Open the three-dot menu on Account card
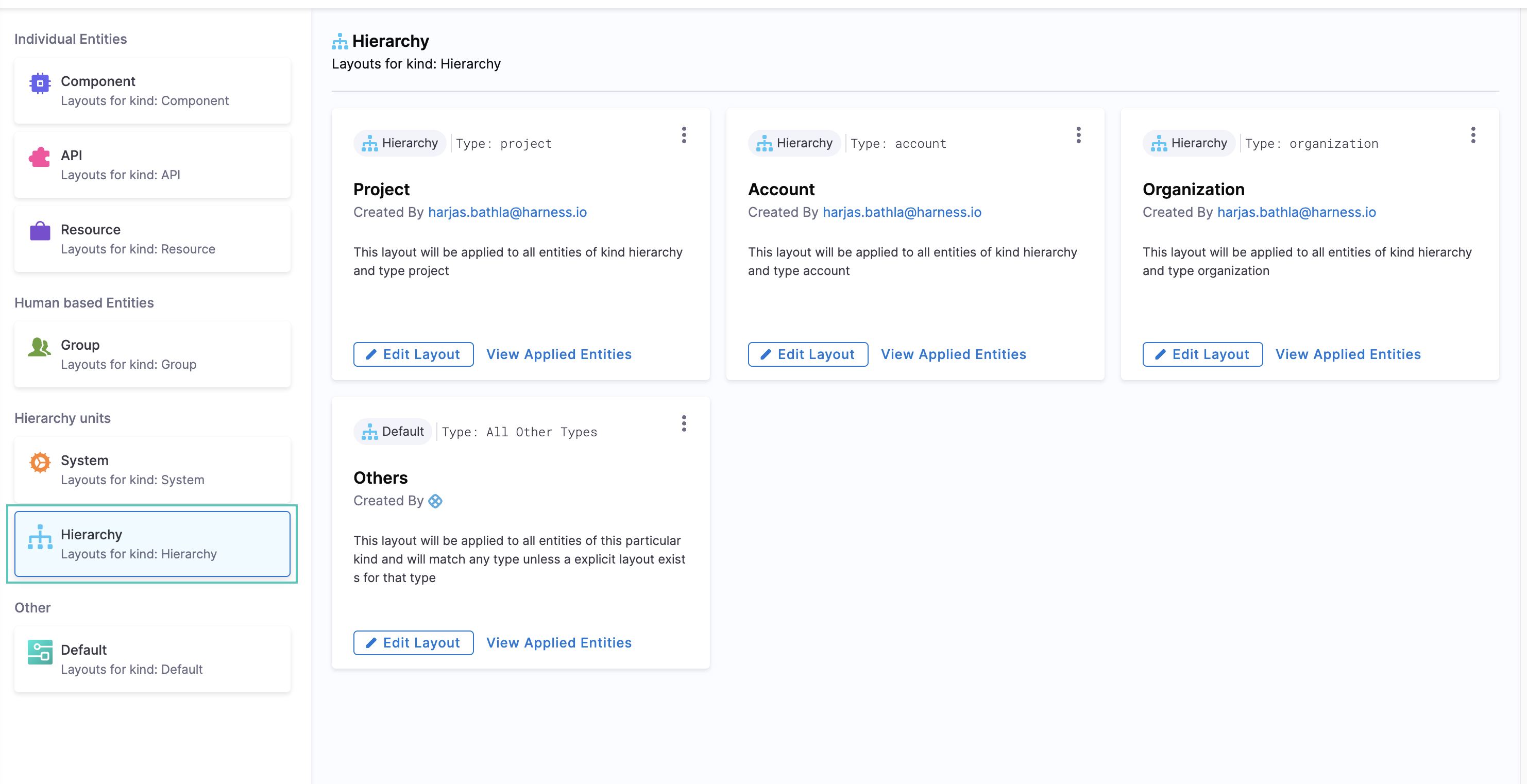This screenshot has width=1527, height=784. point(1078,135)
